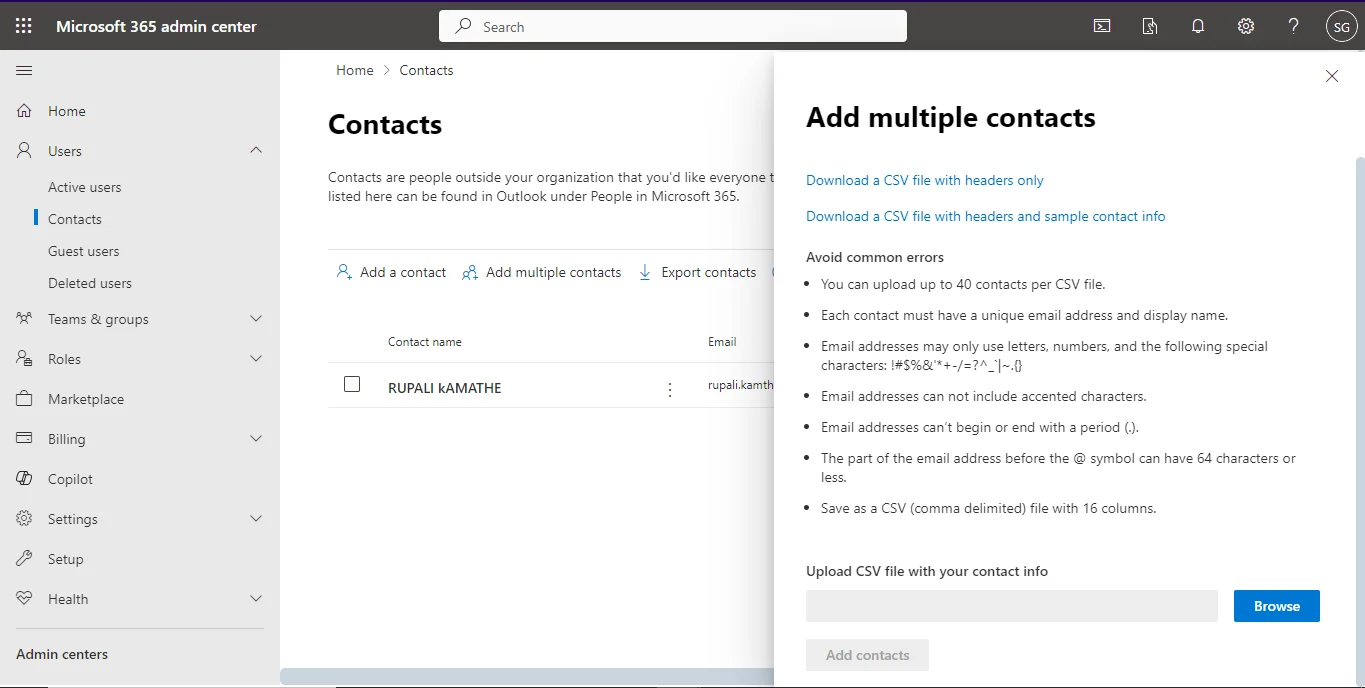Screen dimensions: 1365x688
Task: Click the Health heart icon
Action: 25,599
